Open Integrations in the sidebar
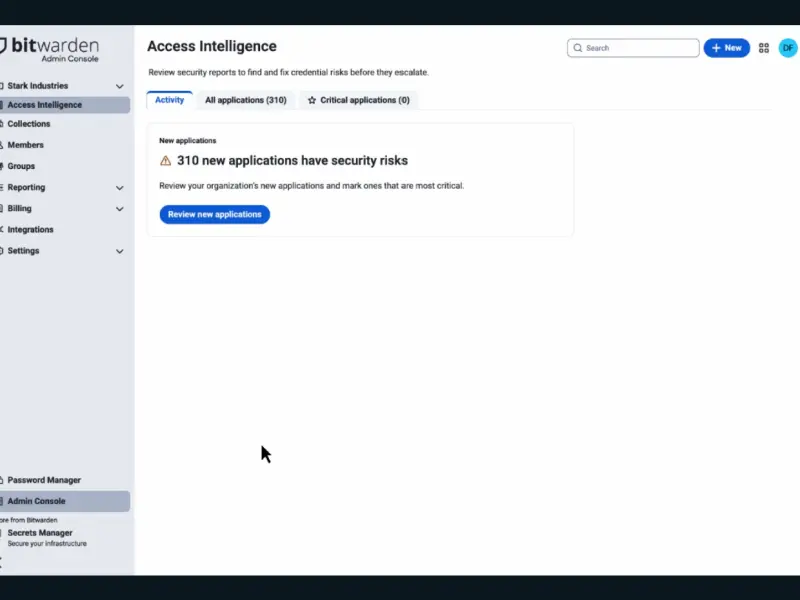 (x=31, y=230)
